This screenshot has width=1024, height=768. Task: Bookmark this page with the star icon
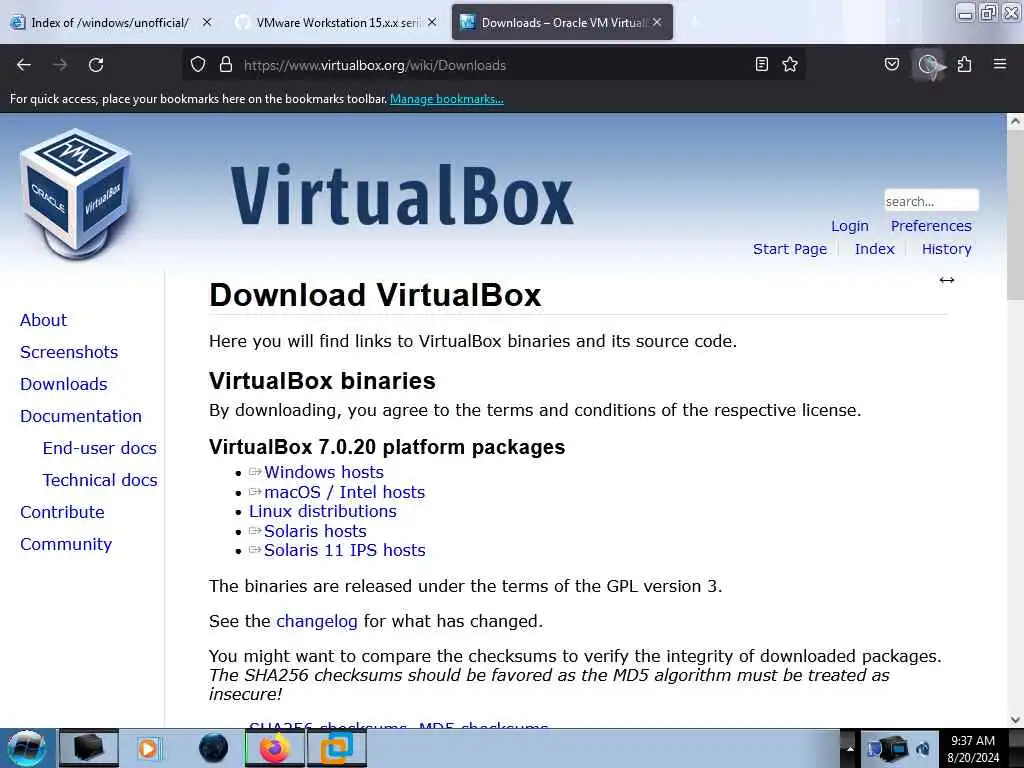[x=790, y=64]
